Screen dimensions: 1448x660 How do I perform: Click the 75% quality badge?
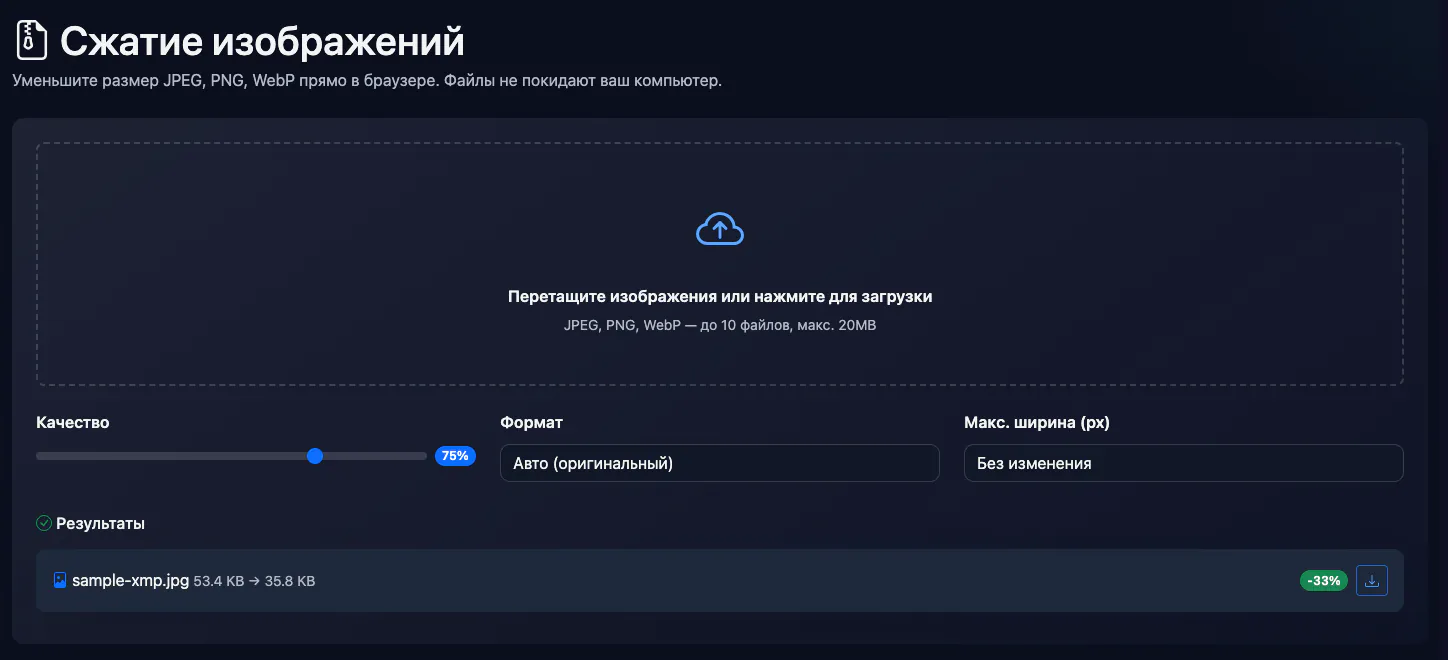pyautogui.click(x=455, y=456)
